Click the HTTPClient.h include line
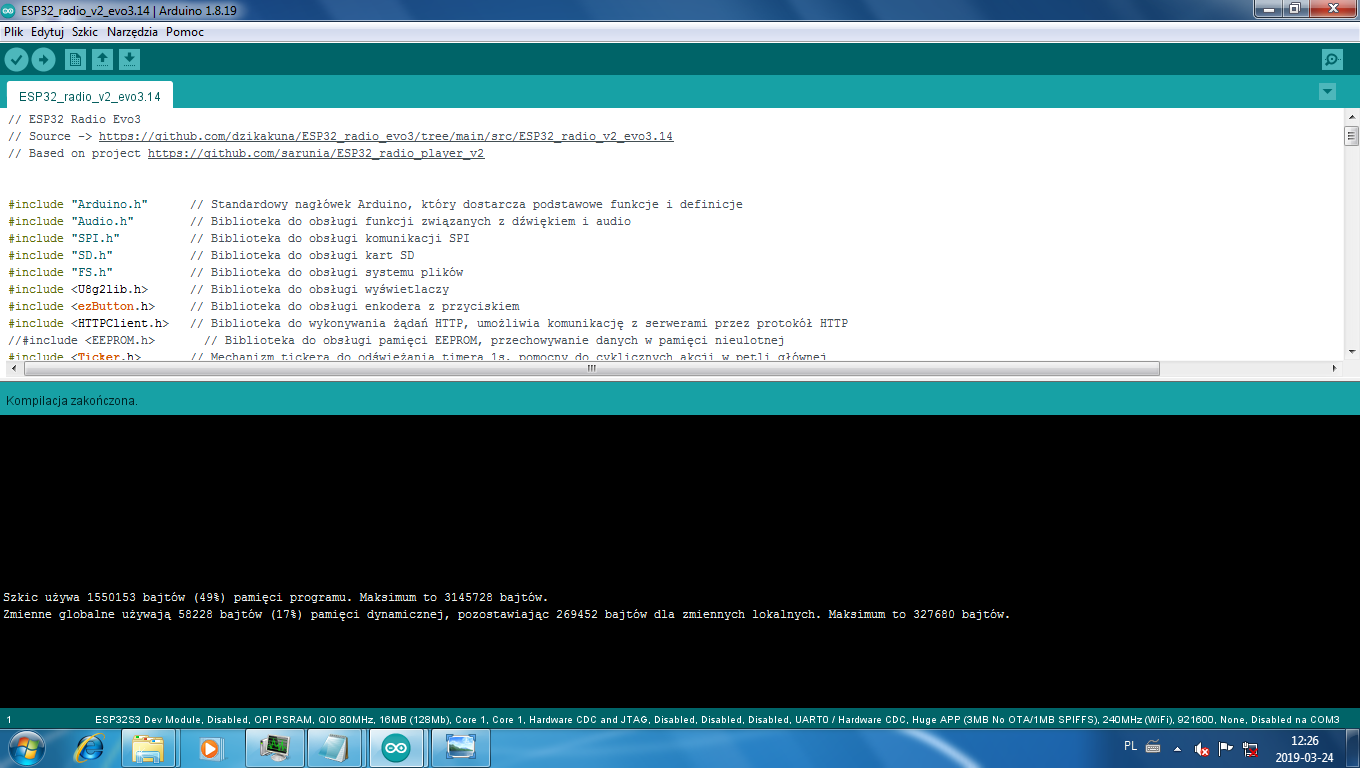The width and height of the screenshot is (1360, 768). click(428, 323)
